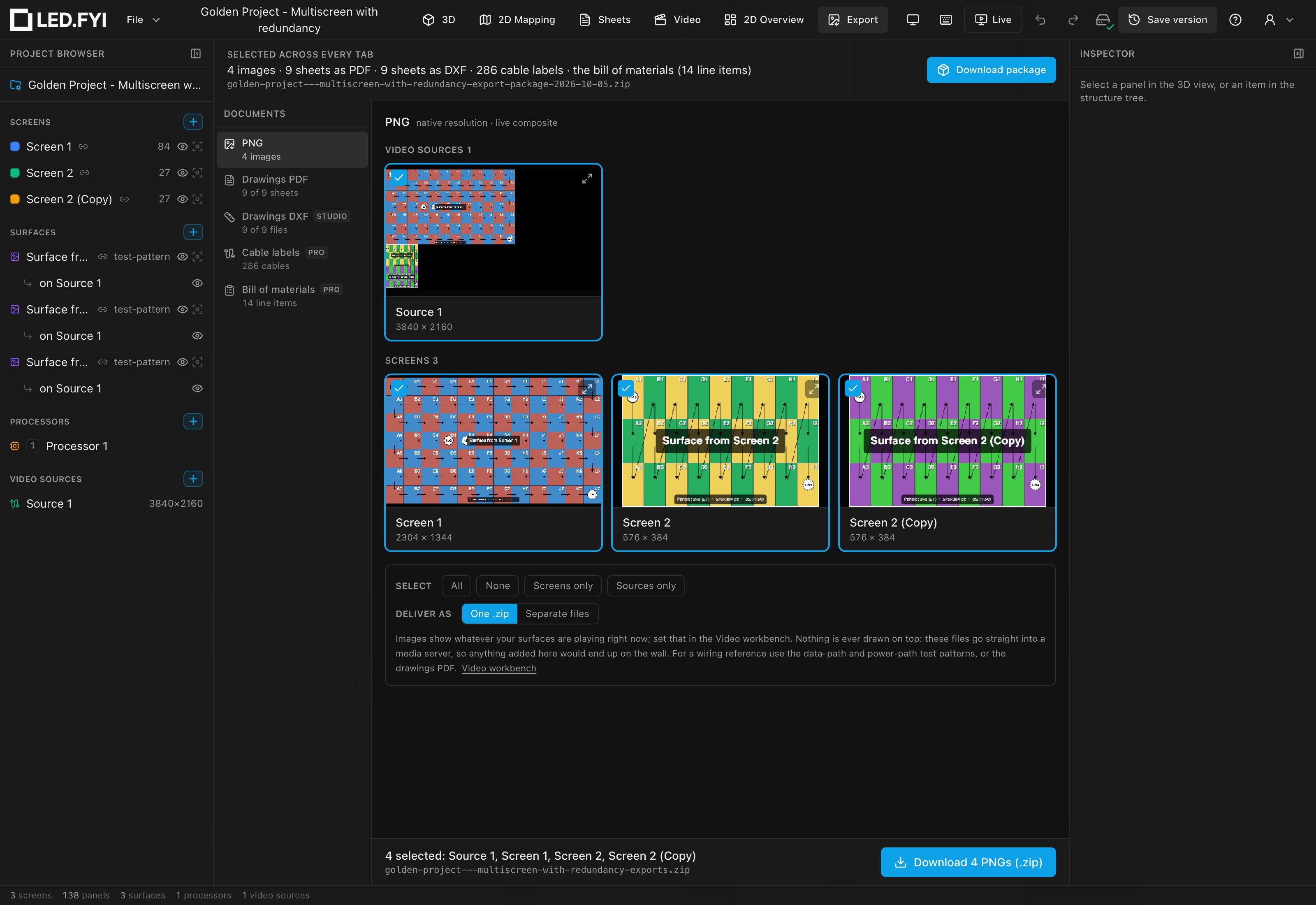1316x905 pixels.
Task: Open the user account dropdown
Action: [x=1279, y=20]
